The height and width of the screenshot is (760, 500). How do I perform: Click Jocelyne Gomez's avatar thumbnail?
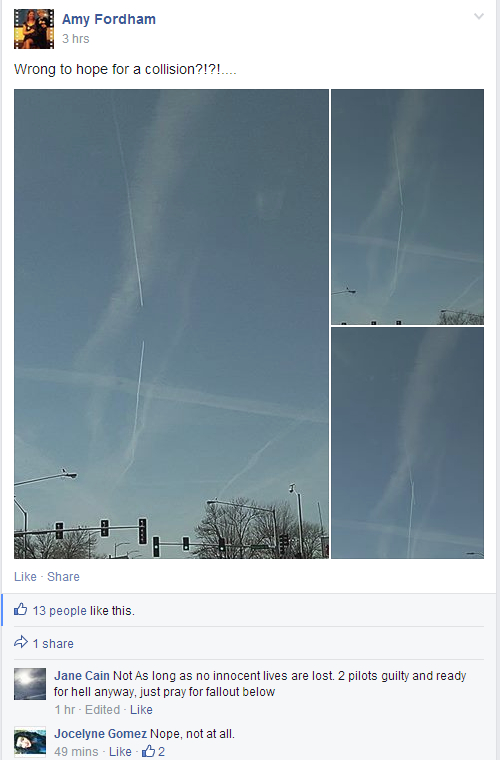click(30, 742)
